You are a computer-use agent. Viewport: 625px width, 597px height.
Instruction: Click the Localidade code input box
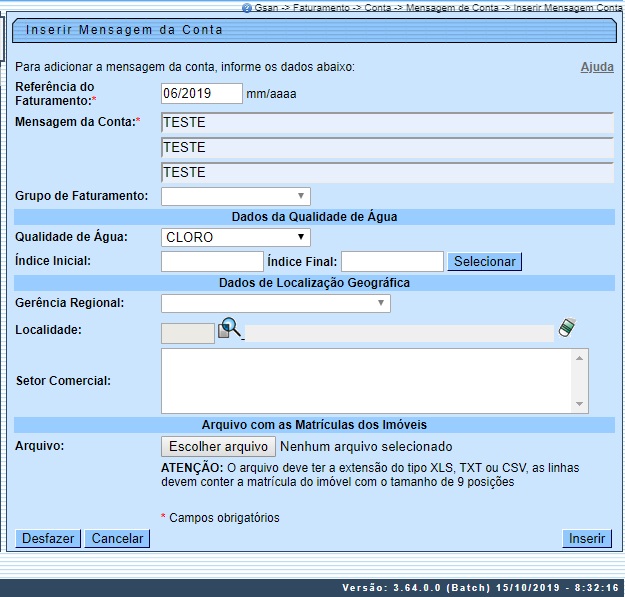point(187,333)
